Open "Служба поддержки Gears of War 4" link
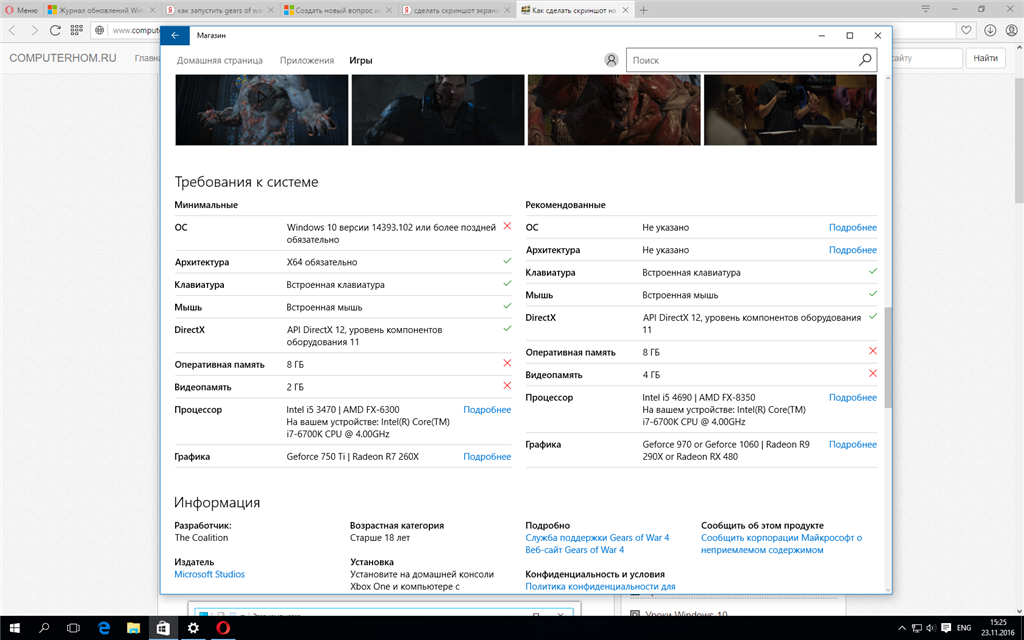 click(598, 537)
